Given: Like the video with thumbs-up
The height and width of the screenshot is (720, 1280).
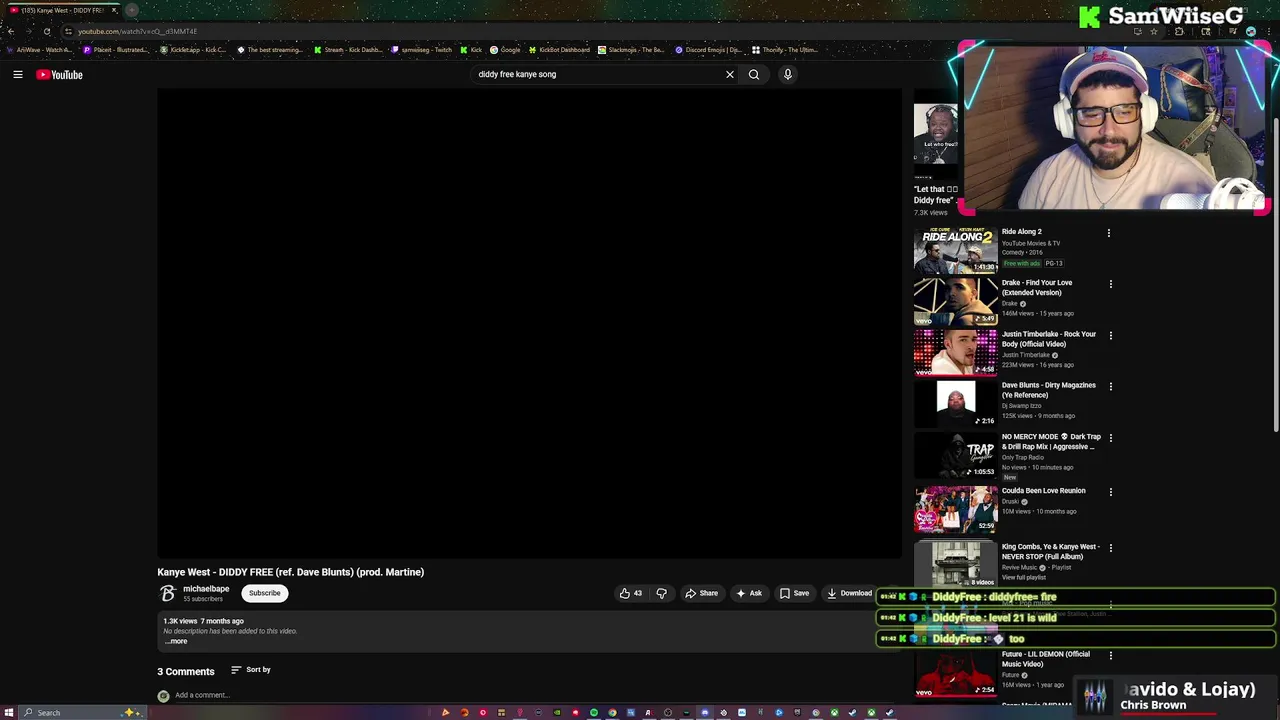Looking at the screenshot, I should [630, 593].
